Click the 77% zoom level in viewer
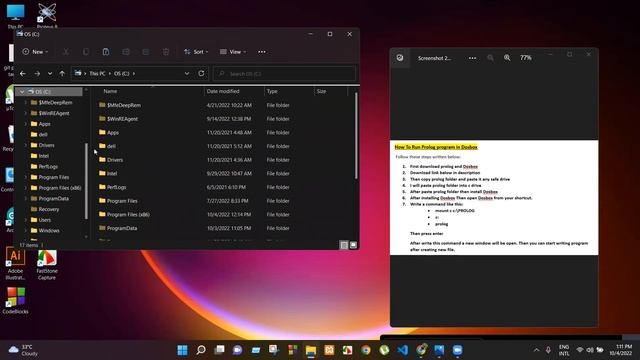The image size is (640, 360). (x=526, y=58)
